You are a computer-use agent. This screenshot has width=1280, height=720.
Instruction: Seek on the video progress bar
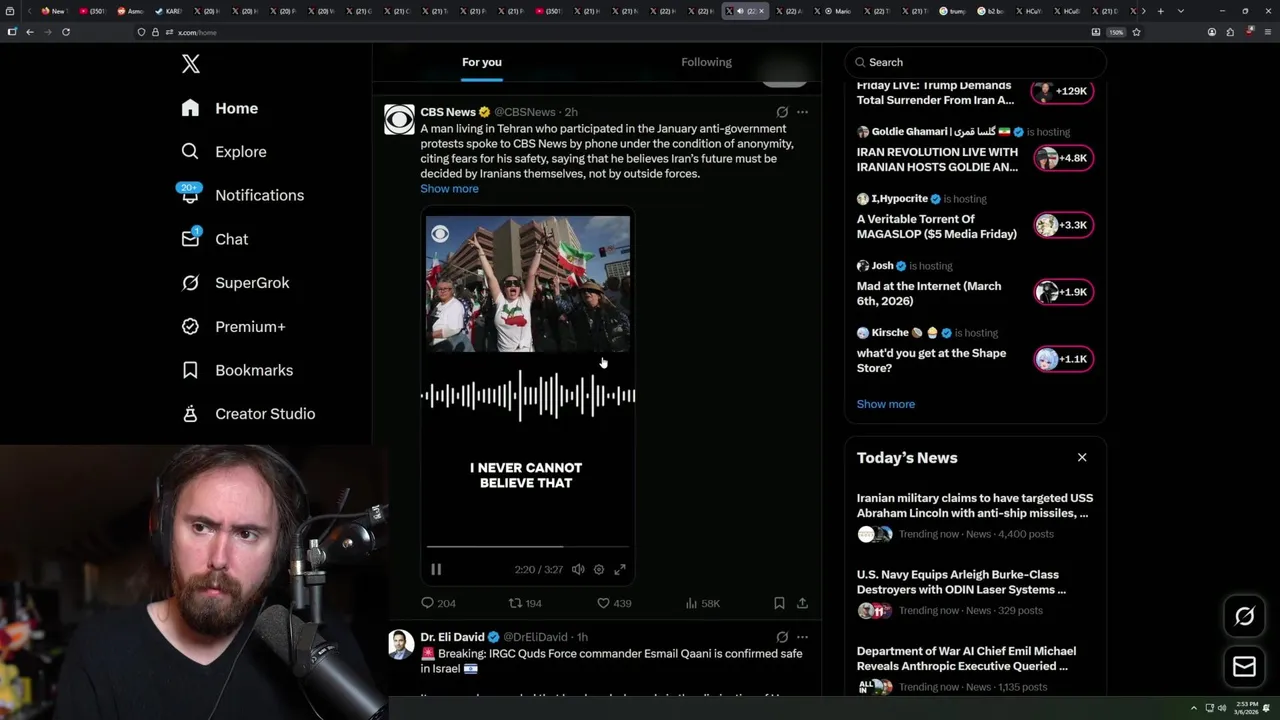[x=528, y=547]
